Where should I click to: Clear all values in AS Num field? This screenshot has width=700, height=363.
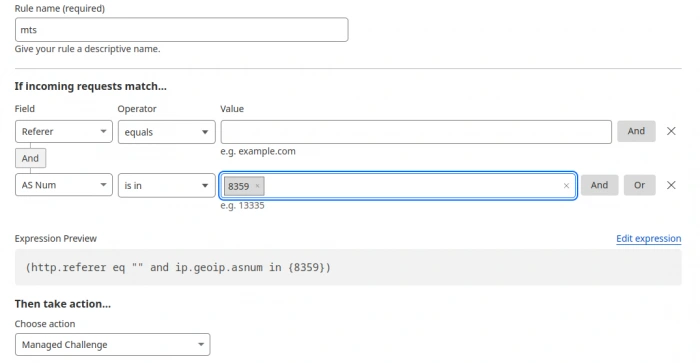(x=566, y=186)
